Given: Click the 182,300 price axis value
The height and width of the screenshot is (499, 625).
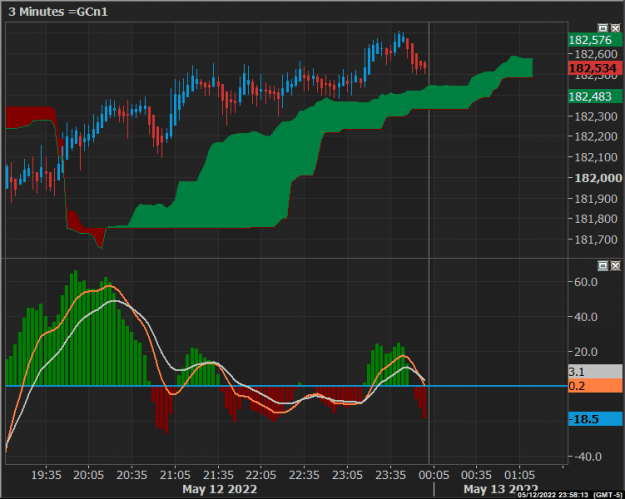Looking at the screenshot, I should (596, 117).
